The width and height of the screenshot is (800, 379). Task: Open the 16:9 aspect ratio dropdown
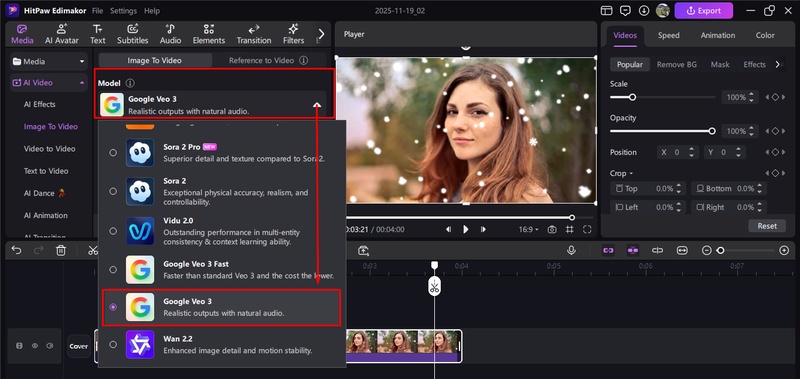pyautogui.click(x=529, y=230)
